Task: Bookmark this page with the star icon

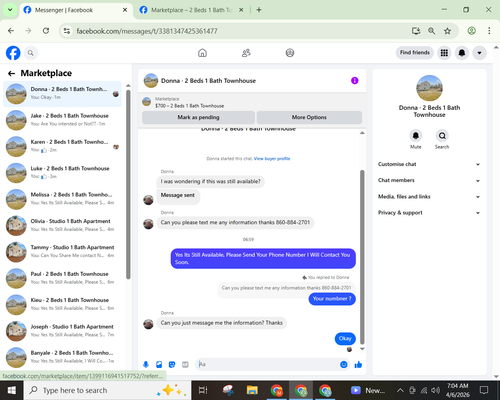Action: click(x=447, y=31)
